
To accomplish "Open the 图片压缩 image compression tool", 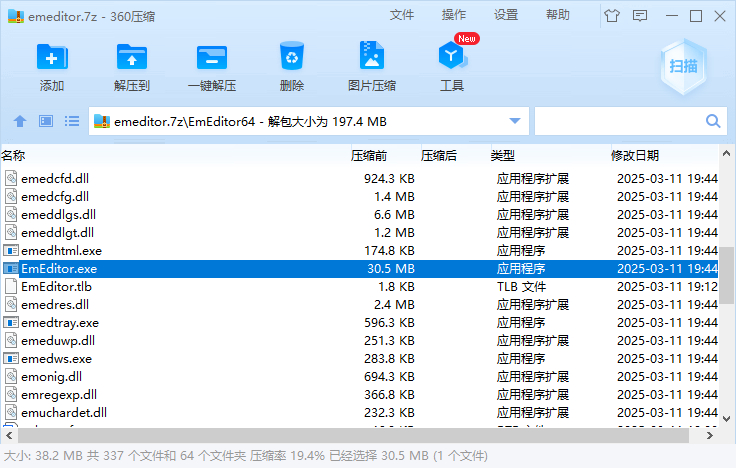I will tap(372, 56).
